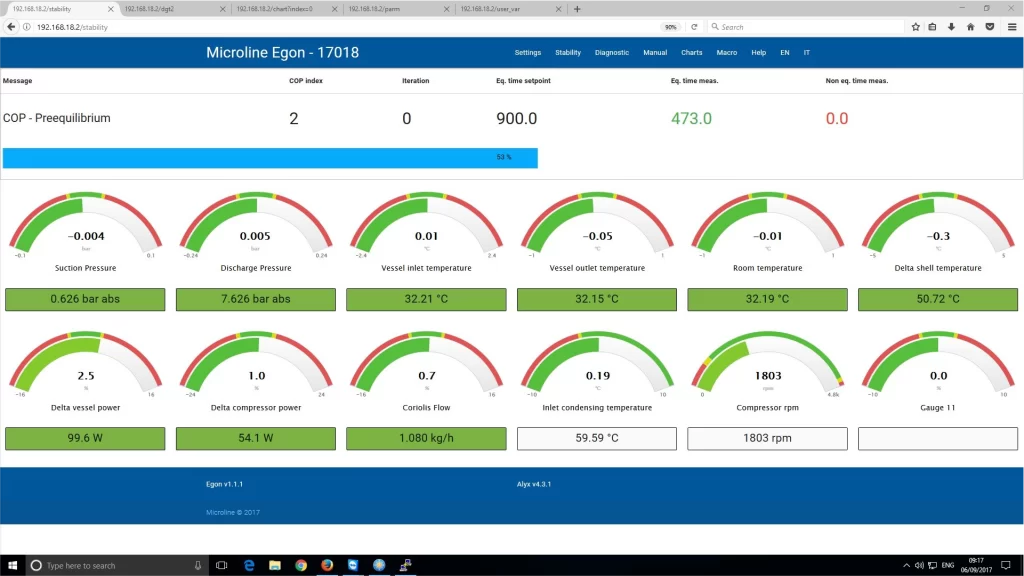Switch language to IT
Image resolution: width=1024 pixels, height=576 pixels.
(807, 52)
